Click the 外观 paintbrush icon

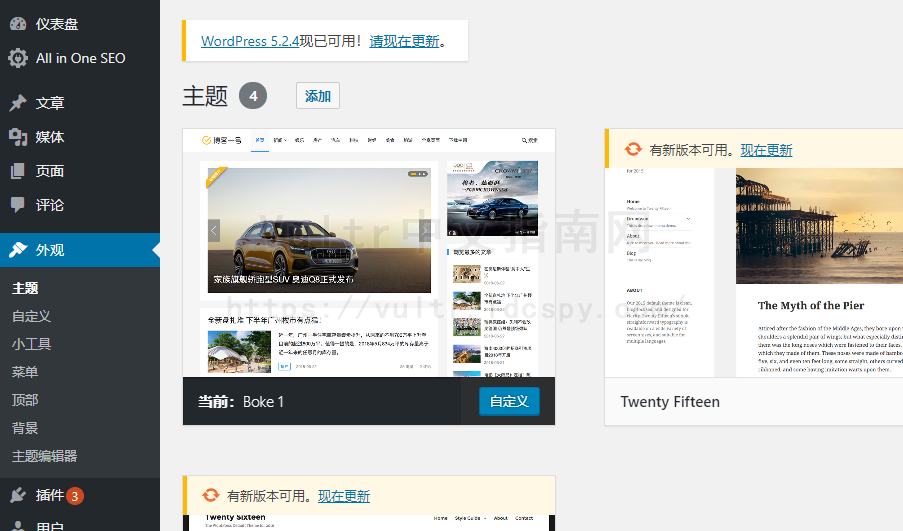tap(18, 250)
